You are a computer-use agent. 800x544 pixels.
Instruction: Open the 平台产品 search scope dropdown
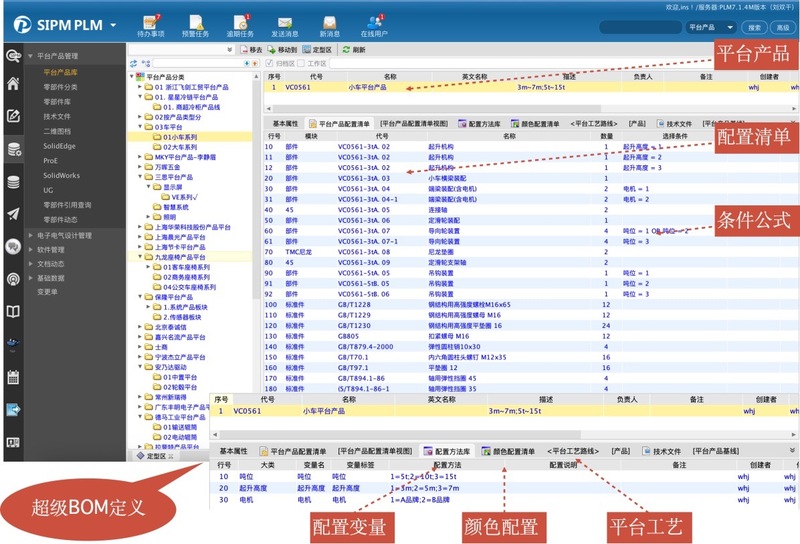coord(712,27)
